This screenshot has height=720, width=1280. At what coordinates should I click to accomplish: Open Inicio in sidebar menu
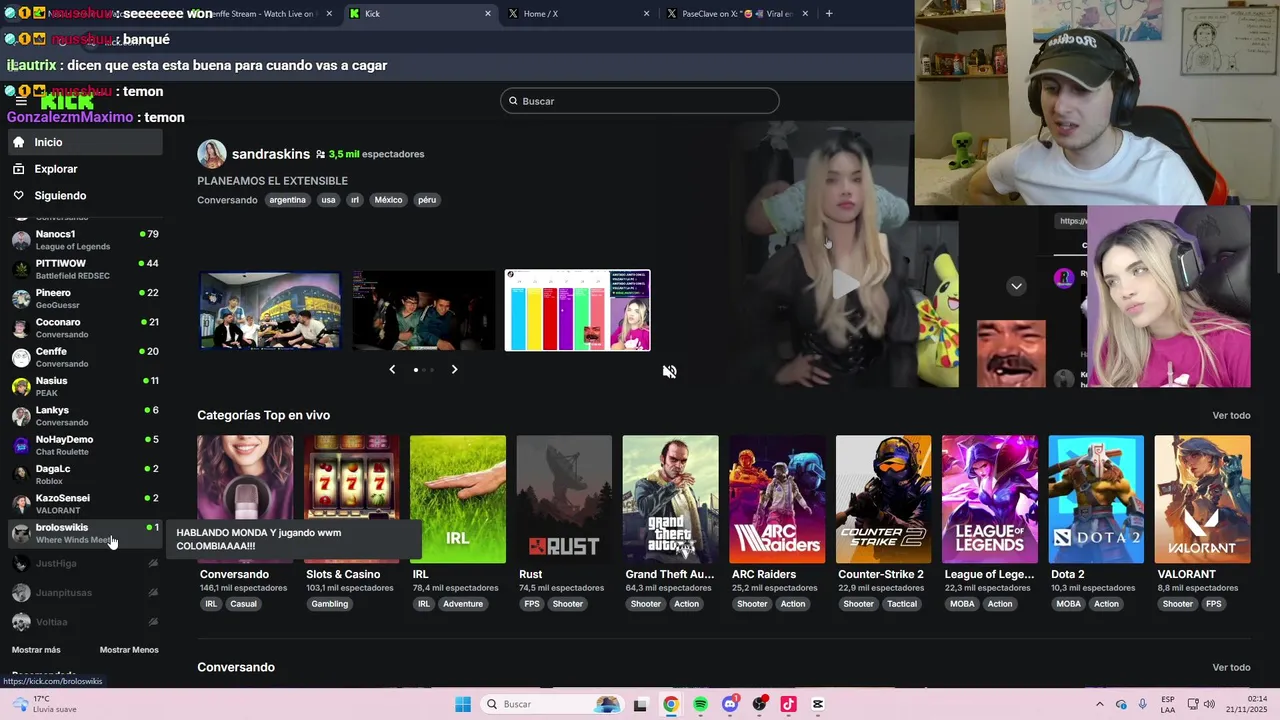click(85, 142)
